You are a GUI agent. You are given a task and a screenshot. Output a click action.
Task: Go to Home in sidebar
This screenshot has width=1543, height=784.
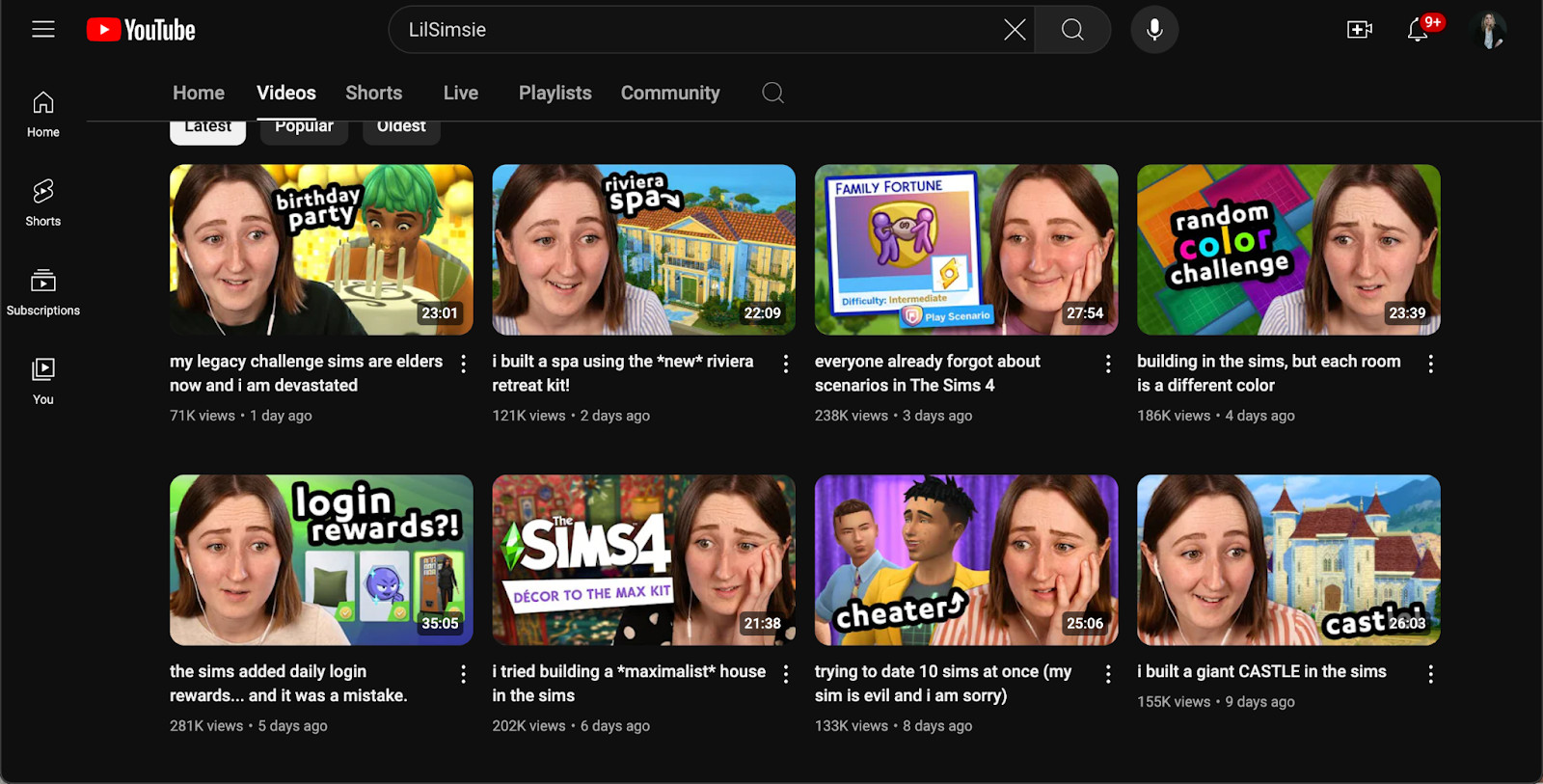tap(43, 114)
